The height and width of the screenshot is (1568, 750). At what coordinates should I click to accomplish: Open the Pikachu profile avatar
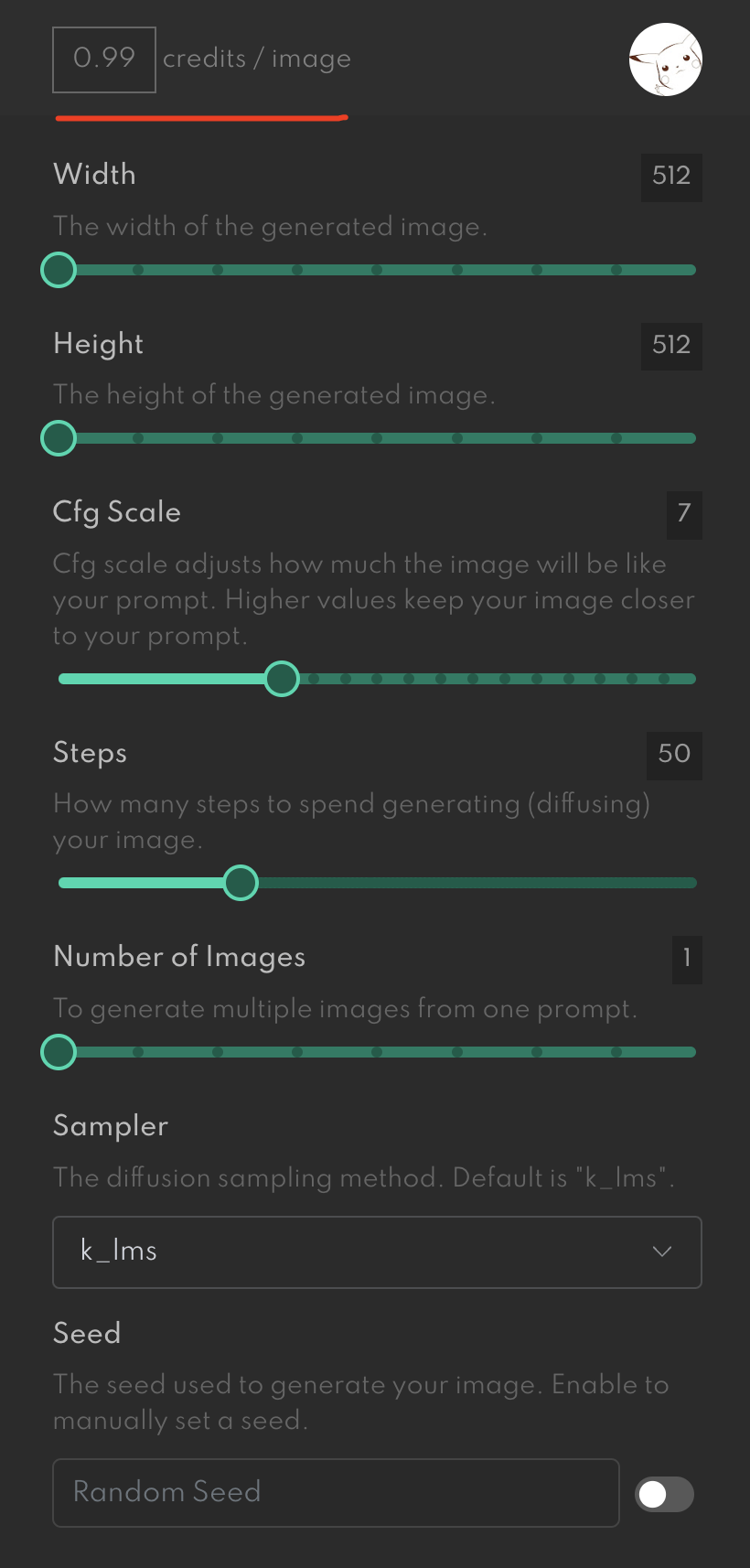pos(666,59)
